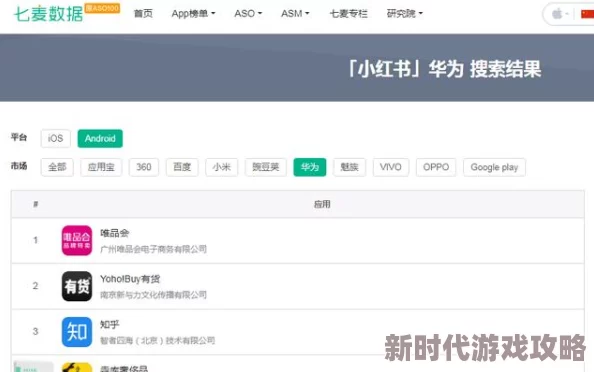The height and width of the screenshot is (372, 594).
Task: Click the 「小红书」华为 搜索结果 heading
Action: tap(444, 69)
